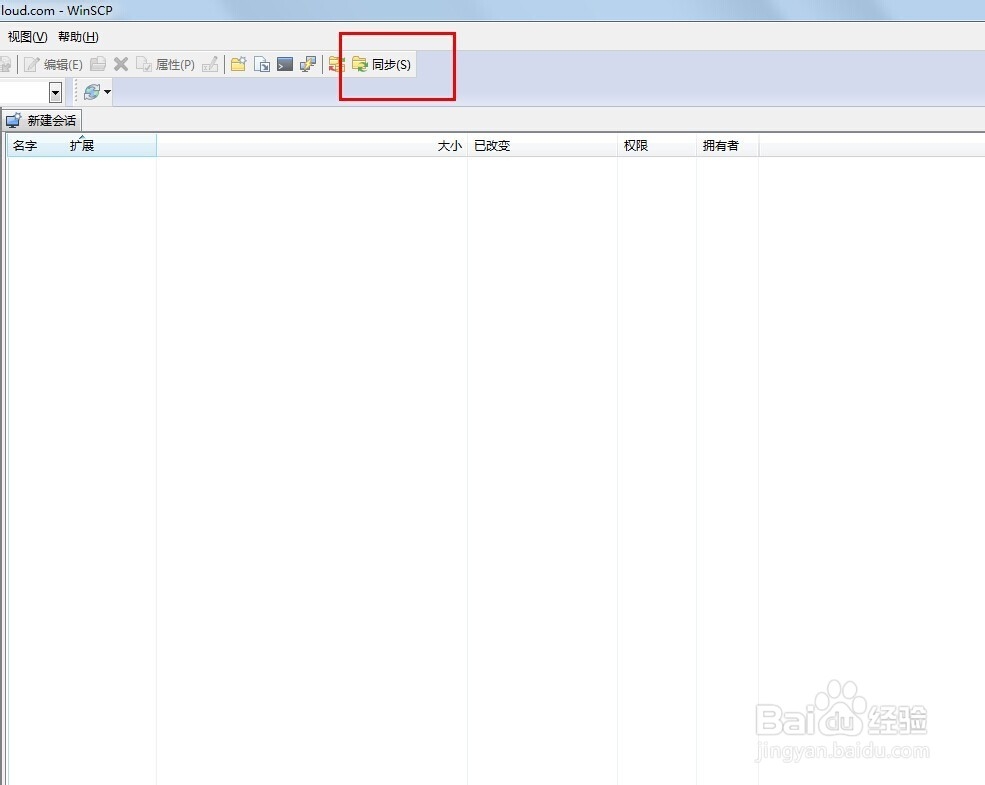Screen dimensions: 985x785
Task: Open the 帮助(H) menu
Action: (x=79, y=37)
